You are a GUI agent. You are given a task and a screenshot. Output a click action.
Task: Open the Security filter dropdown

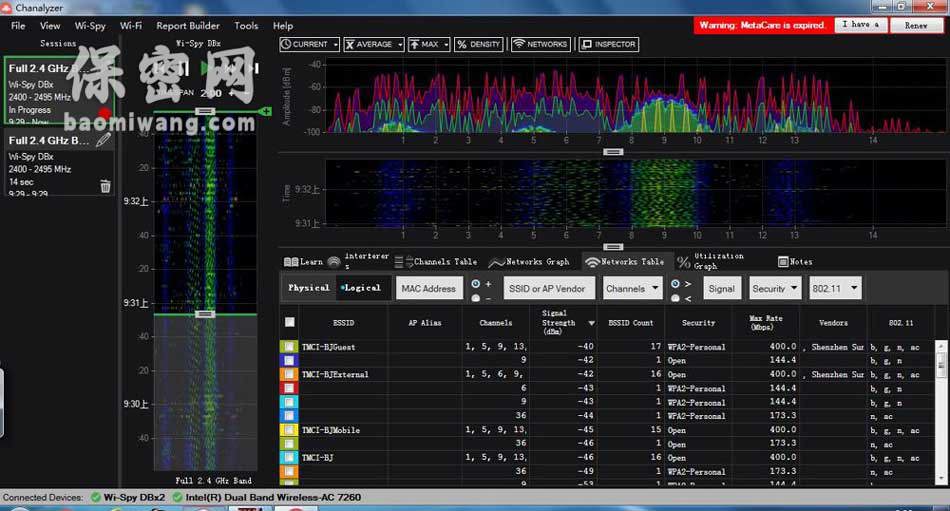(x=775, y=288)
